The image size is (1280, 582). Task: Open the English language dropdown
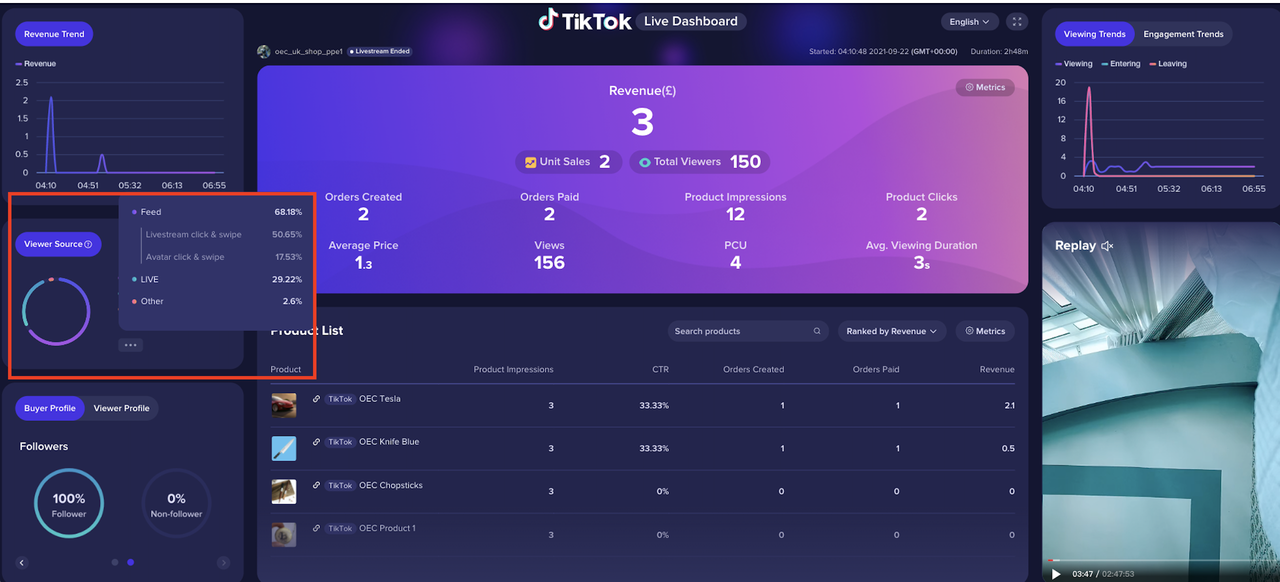pos(969,21)
